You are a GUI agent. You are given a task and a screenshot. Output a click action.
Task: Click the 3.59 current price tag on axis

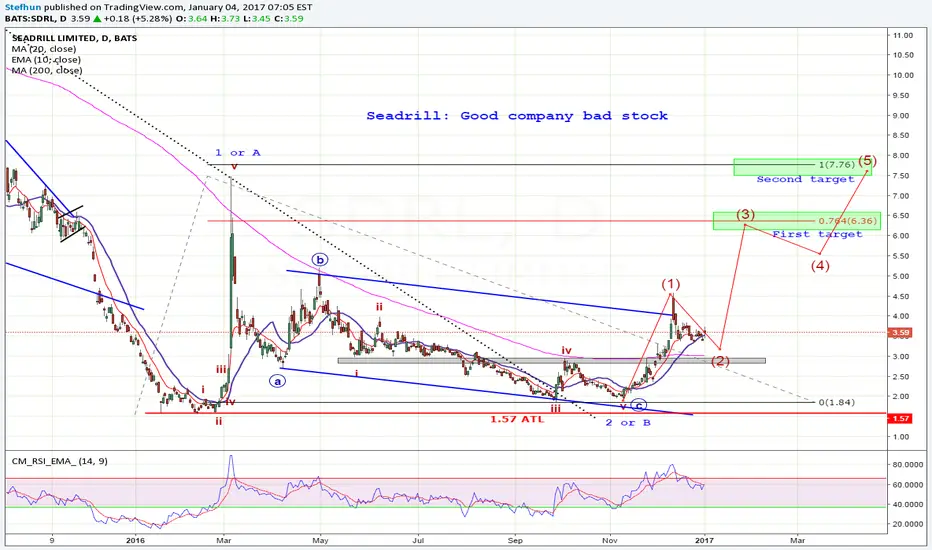pyautogui.click(x=900, y=333)
